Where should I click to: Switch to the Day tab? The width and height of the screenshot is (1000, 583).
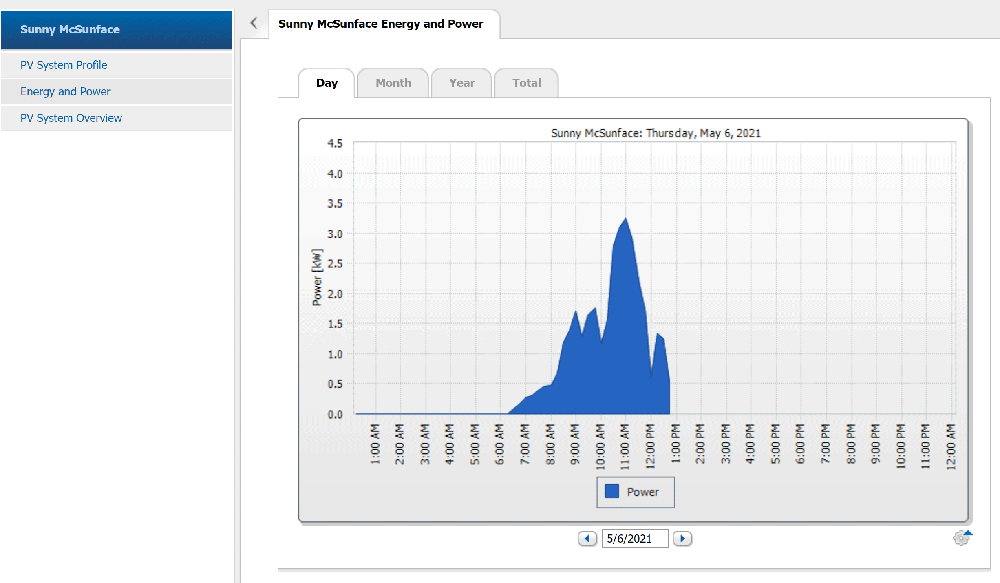click(327, 83)
